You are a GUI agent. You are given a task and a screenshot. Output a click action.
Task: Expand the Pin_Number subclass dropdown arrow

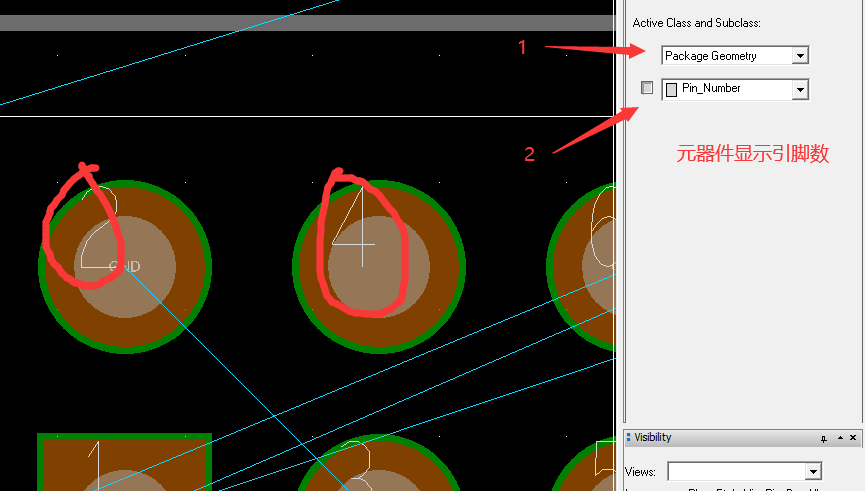[x=799, y=89]
